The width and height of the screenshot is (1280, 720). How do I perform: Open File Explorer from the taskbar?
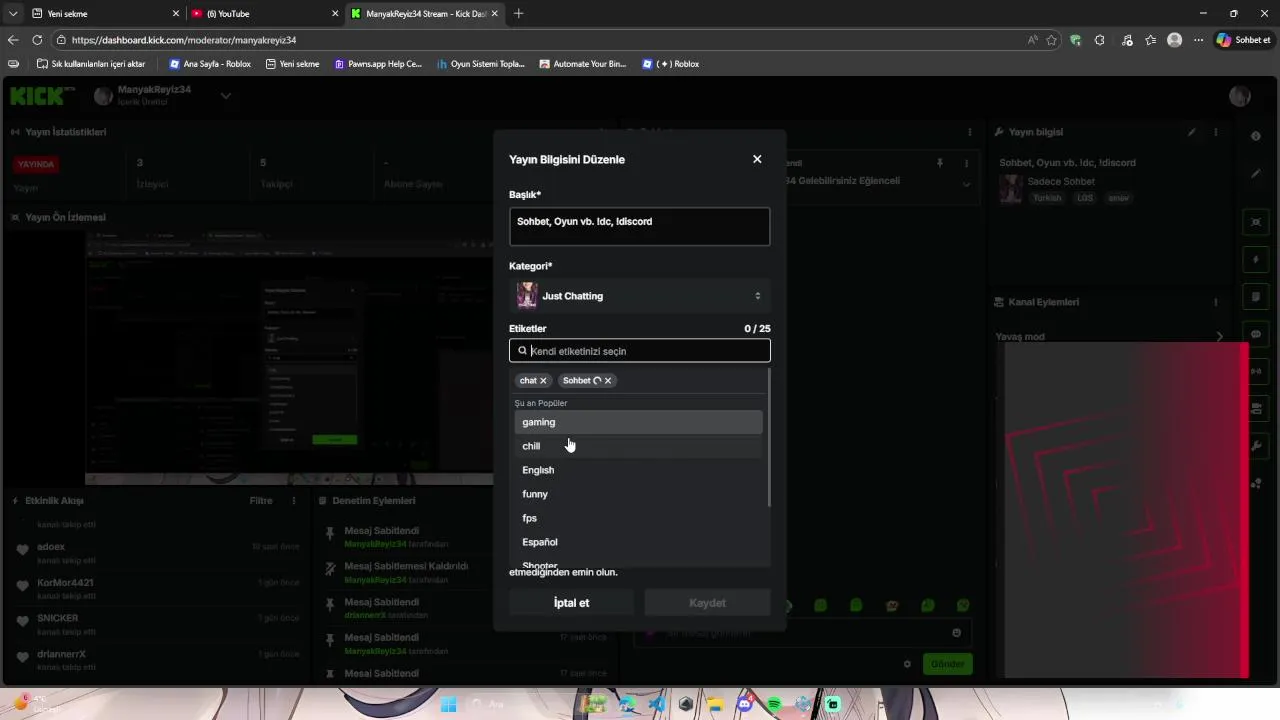715,704
